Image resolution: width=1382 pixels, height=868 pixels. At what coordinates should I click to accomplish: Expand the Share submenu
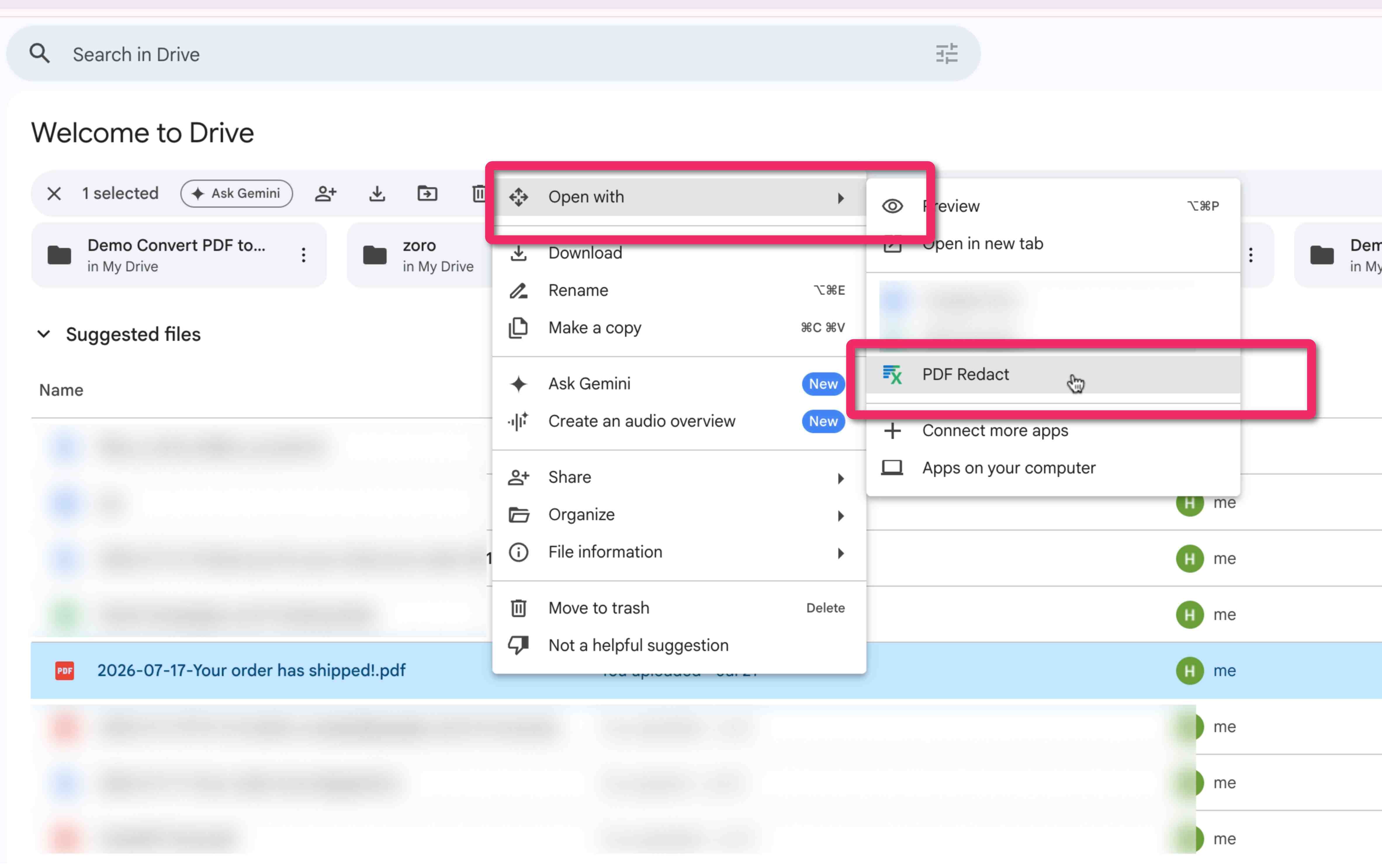point(679,477)
